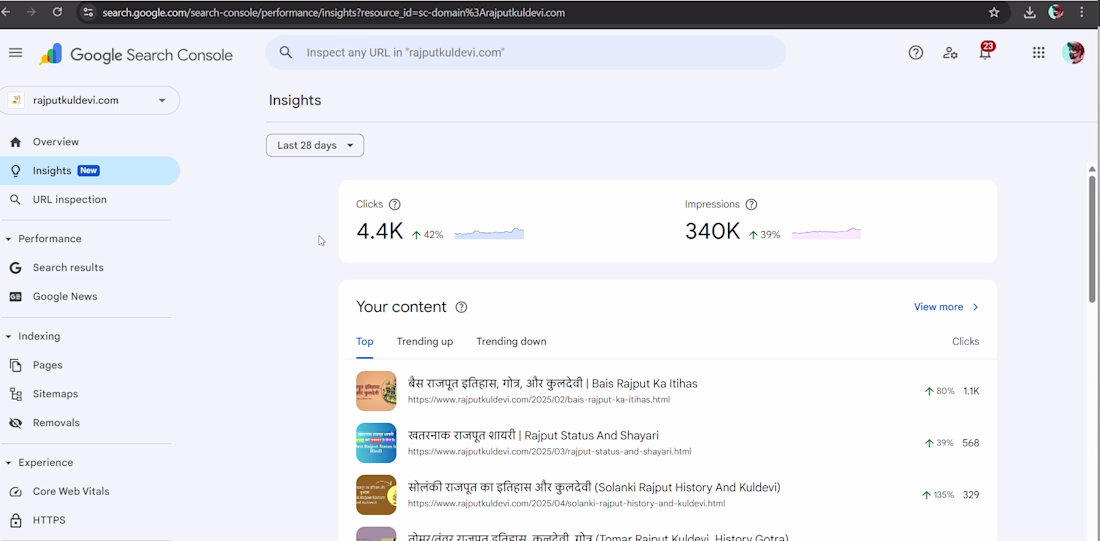The width and height of the screenshot is (1100, 541).
Task: Click the Google News icon
Action: click(x=15, y=296)
